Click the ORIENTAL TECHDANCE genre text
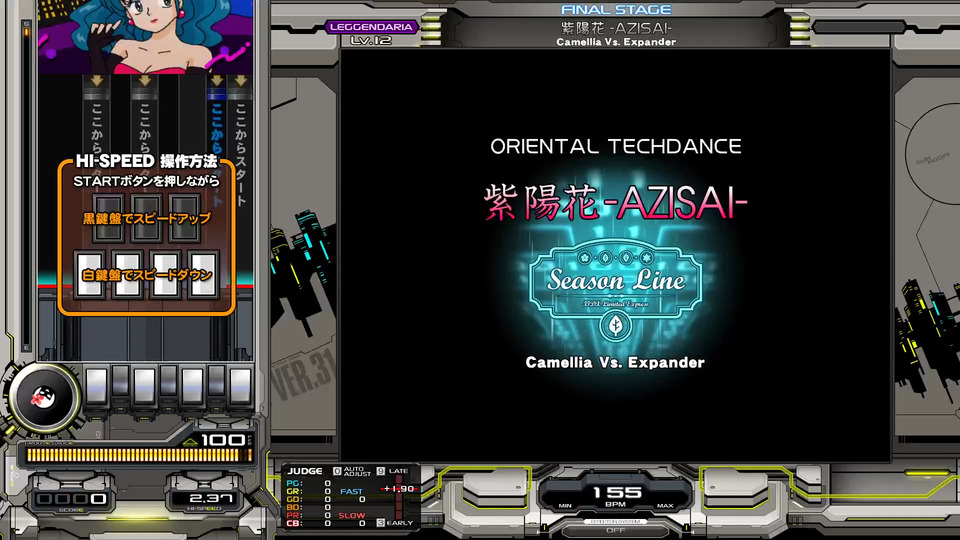Viewport: 960px width, 540px height. 616,146
